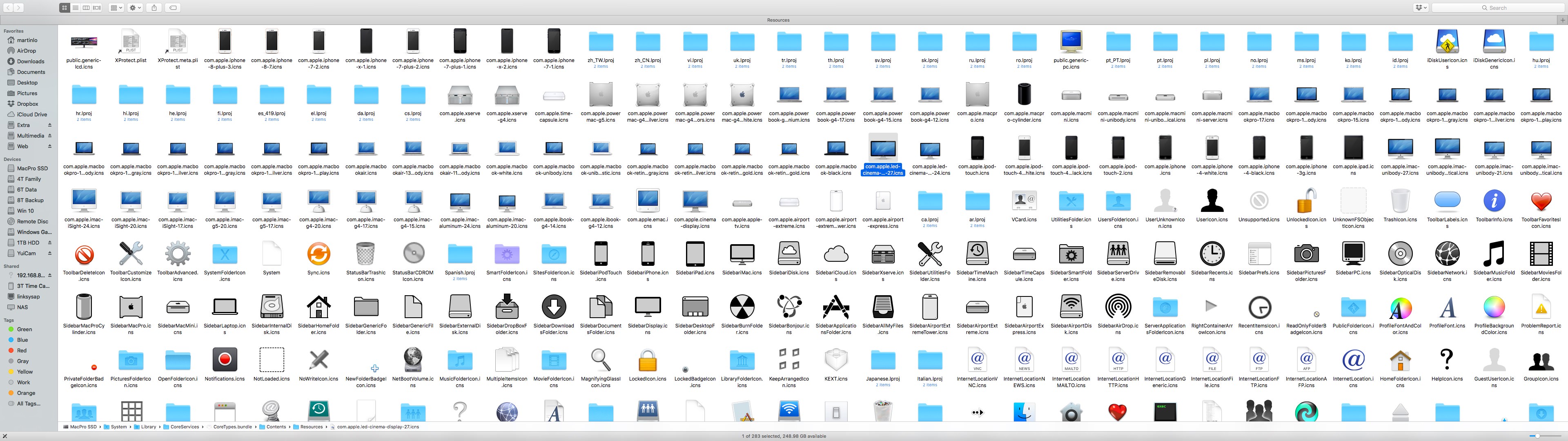The width and height of the screenshot is (1568, 441).
Task: Select Sync.icns orange sync icon
Action: 318,254
